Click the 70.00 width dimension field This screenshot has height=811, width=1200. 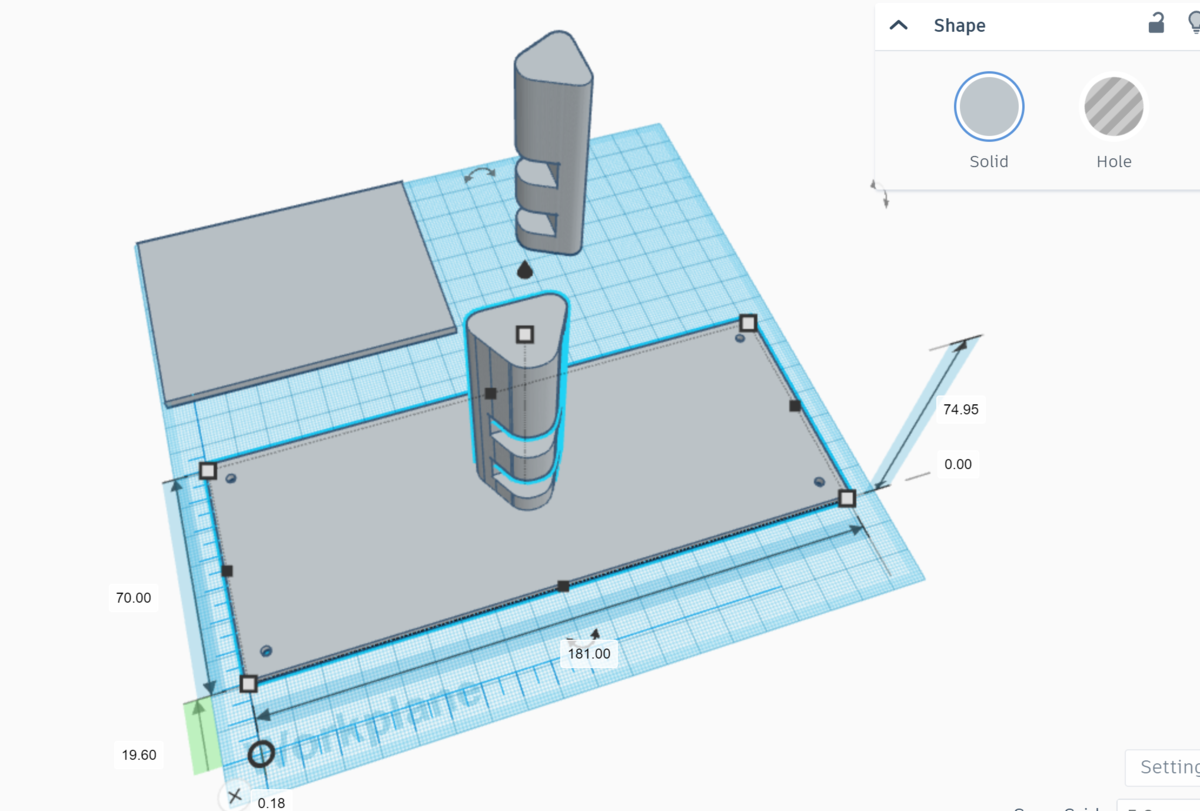coord(133,597)
